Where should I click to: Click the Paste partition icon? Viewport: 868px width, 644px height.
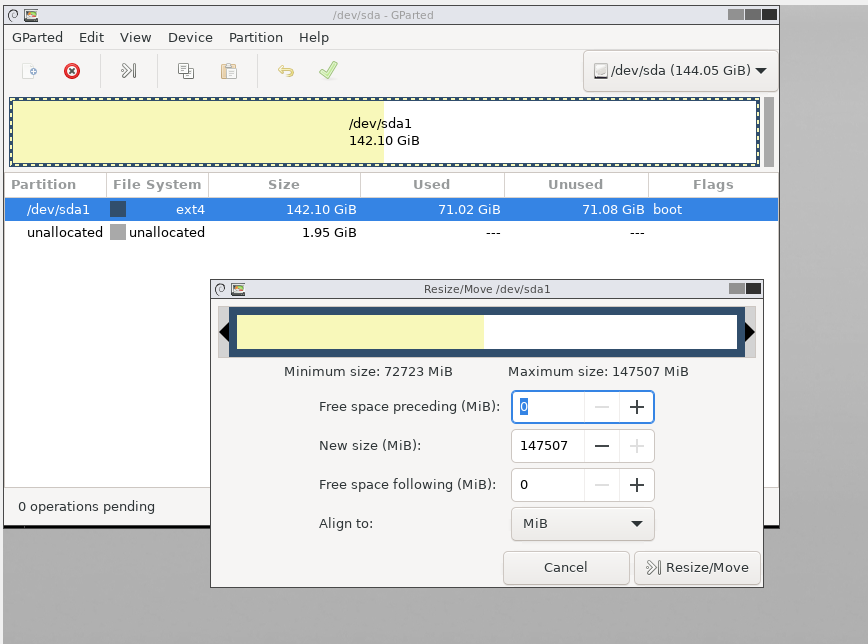pos(228,70)
